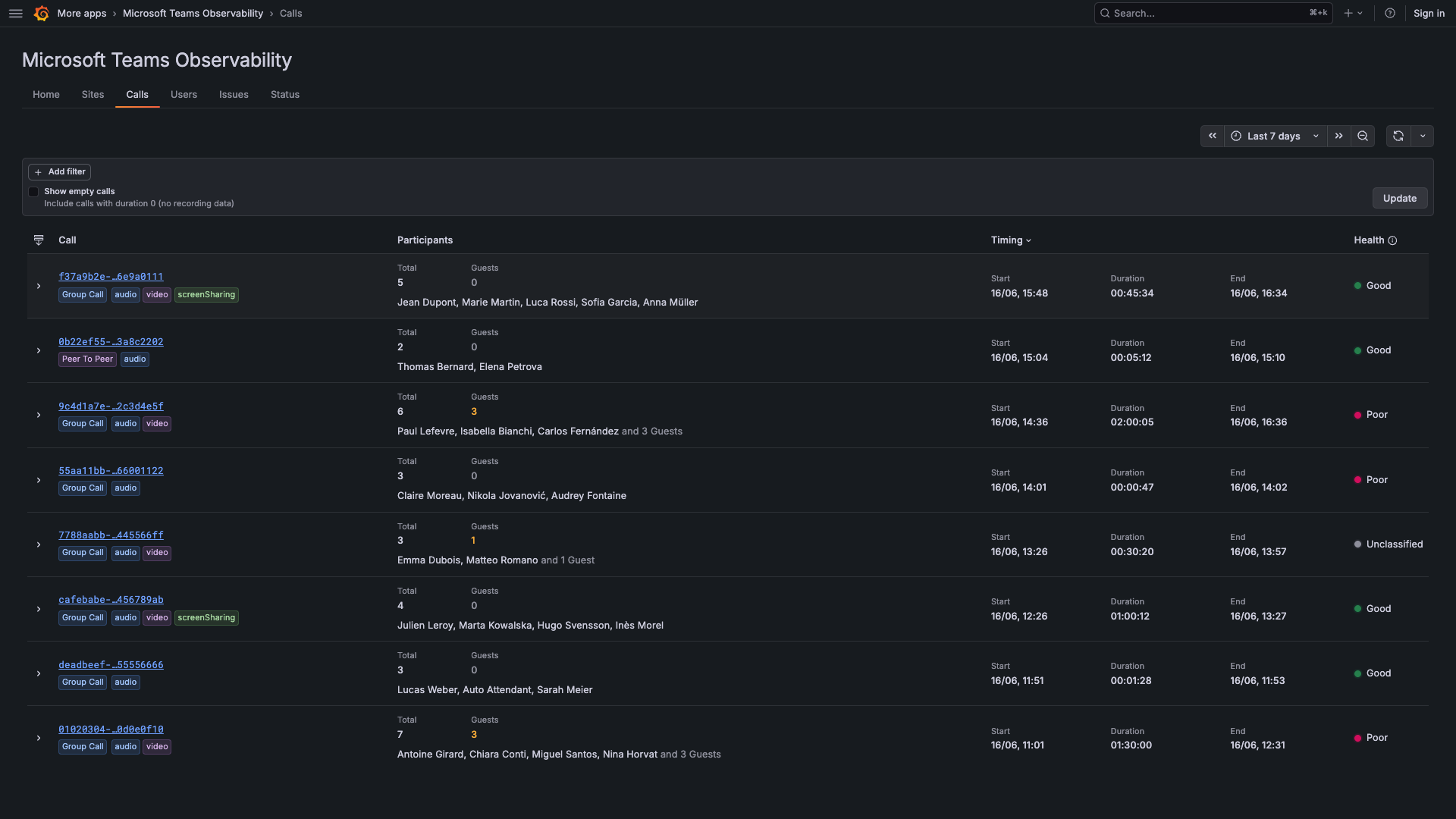The height and width of the screenshot is (819, 1456).
Task: Open call link 01020304-…0d0e0f10
Action: (x=111, y=730)
